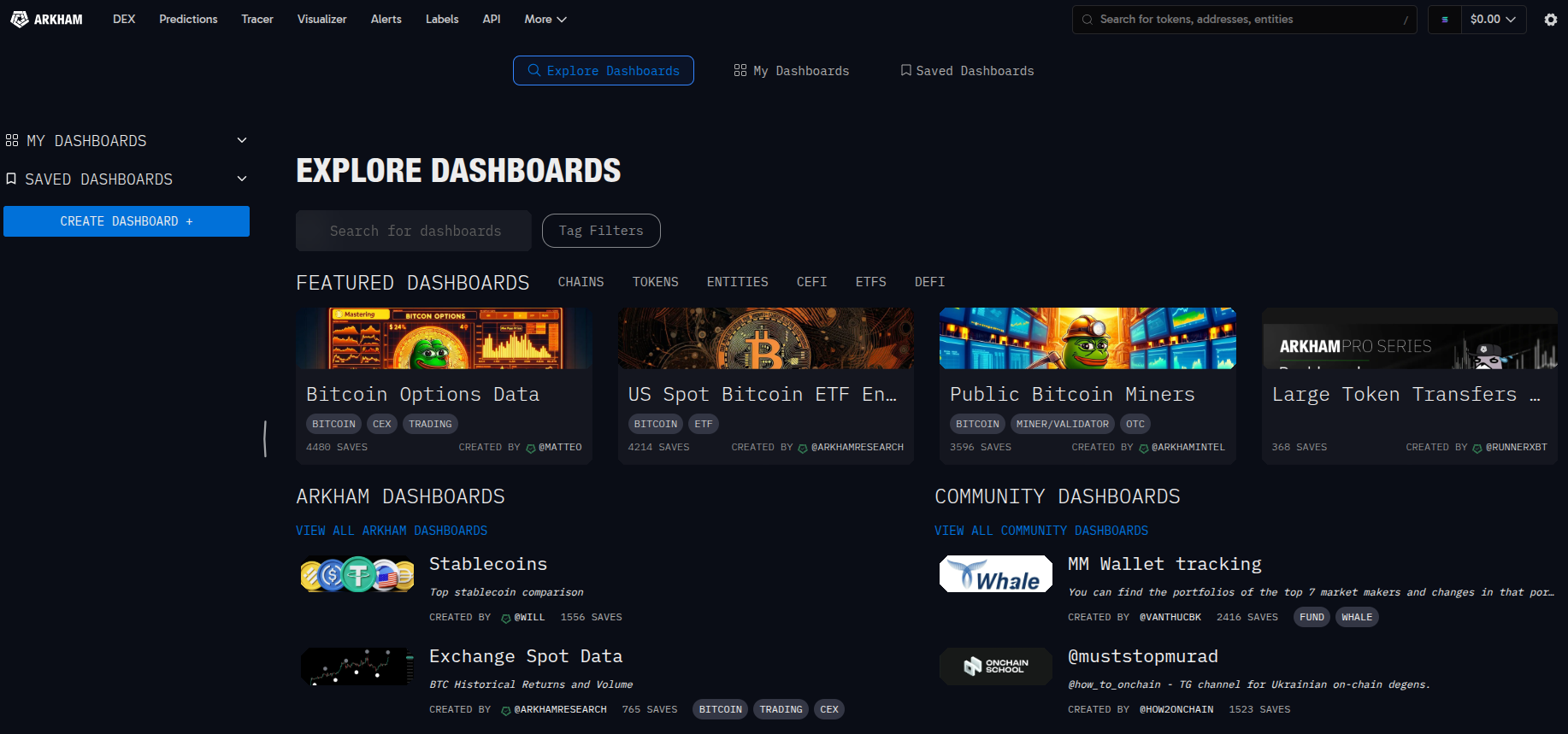Open Tracer in the top navigation
1568x734 pixels.
click(257, 19)
